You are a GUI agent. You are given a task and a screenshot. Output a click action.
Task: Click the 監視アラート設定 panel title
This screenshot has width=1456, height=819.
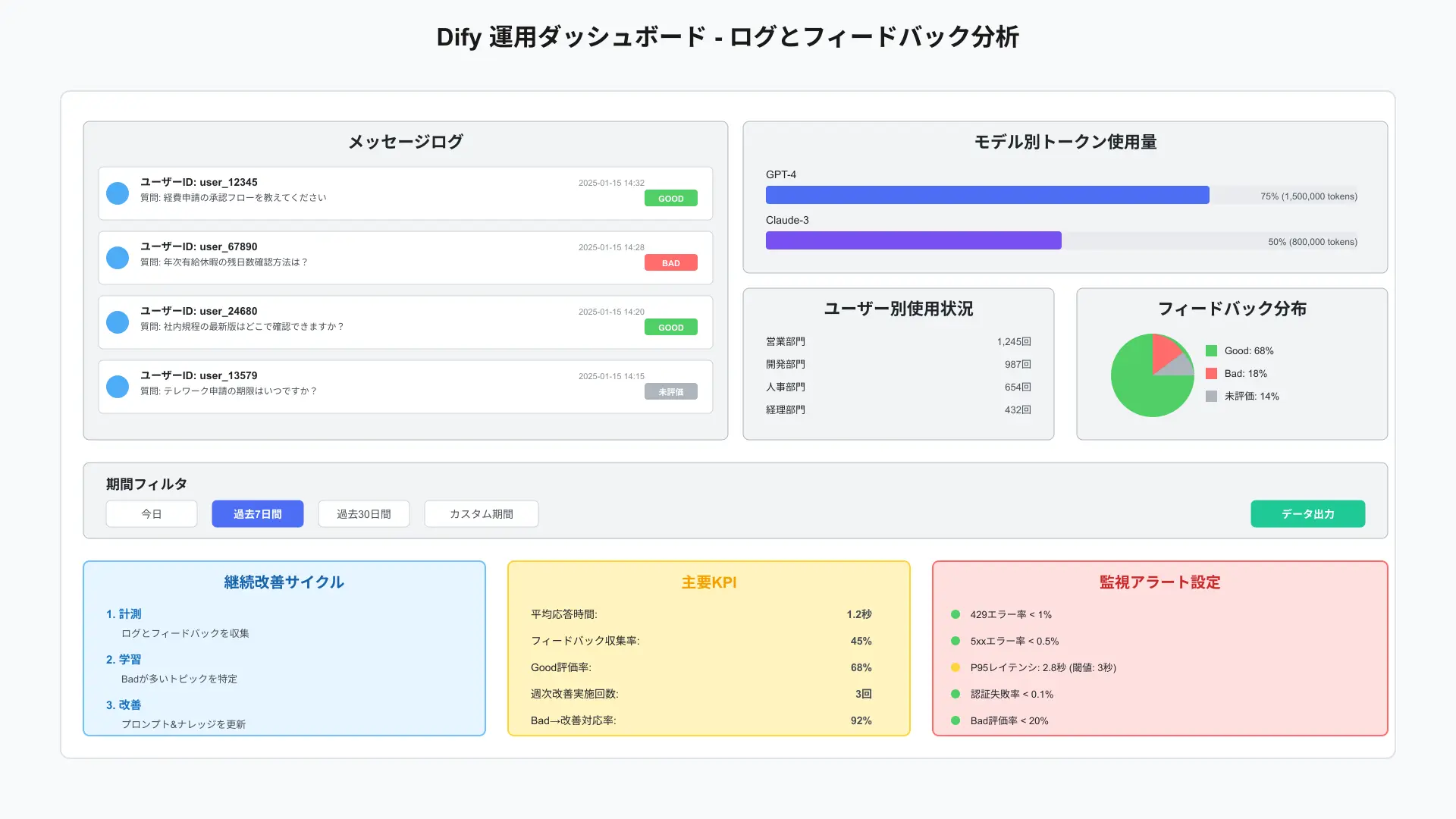[1160, 582]
